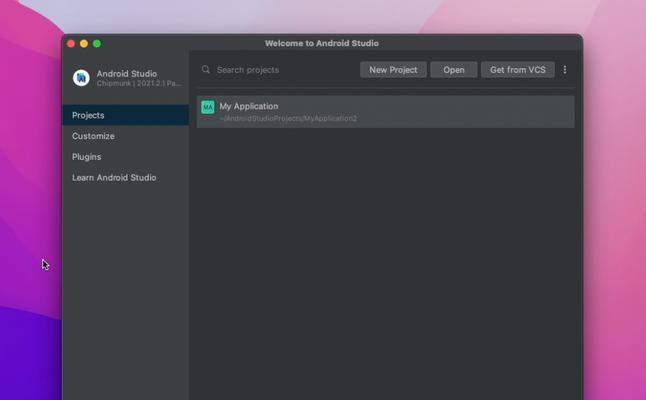
Task: Click Get from VCS button
Action: [x=517, y=70]
